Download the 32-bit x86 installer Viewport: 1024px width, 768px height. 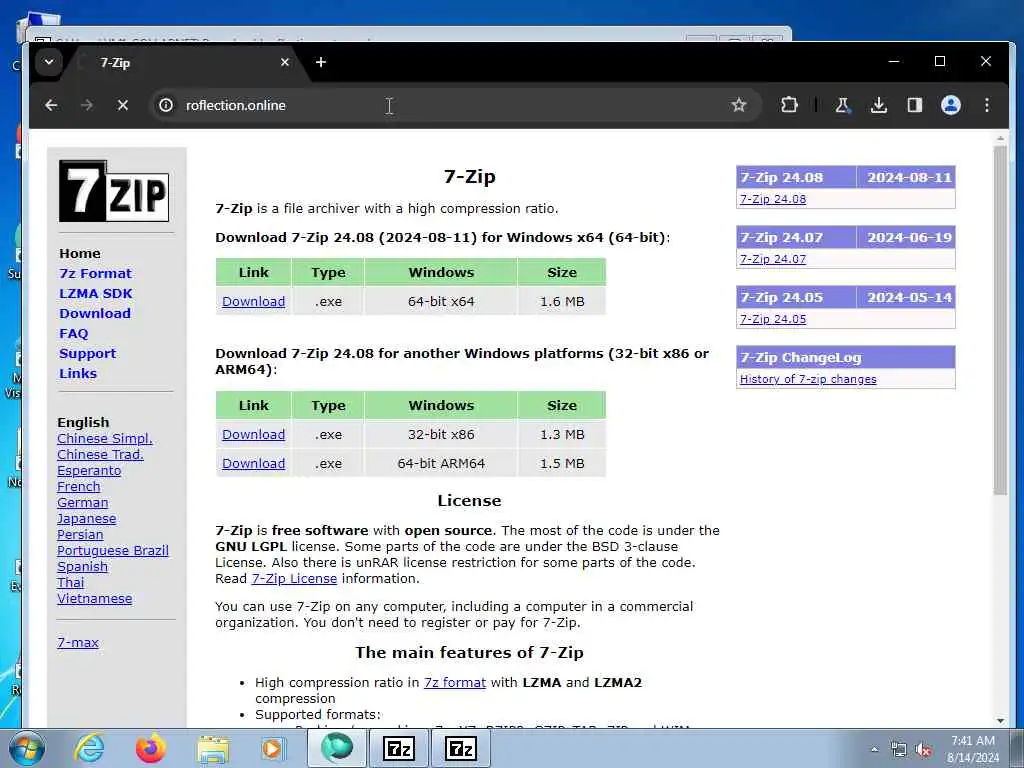[253, 435]
